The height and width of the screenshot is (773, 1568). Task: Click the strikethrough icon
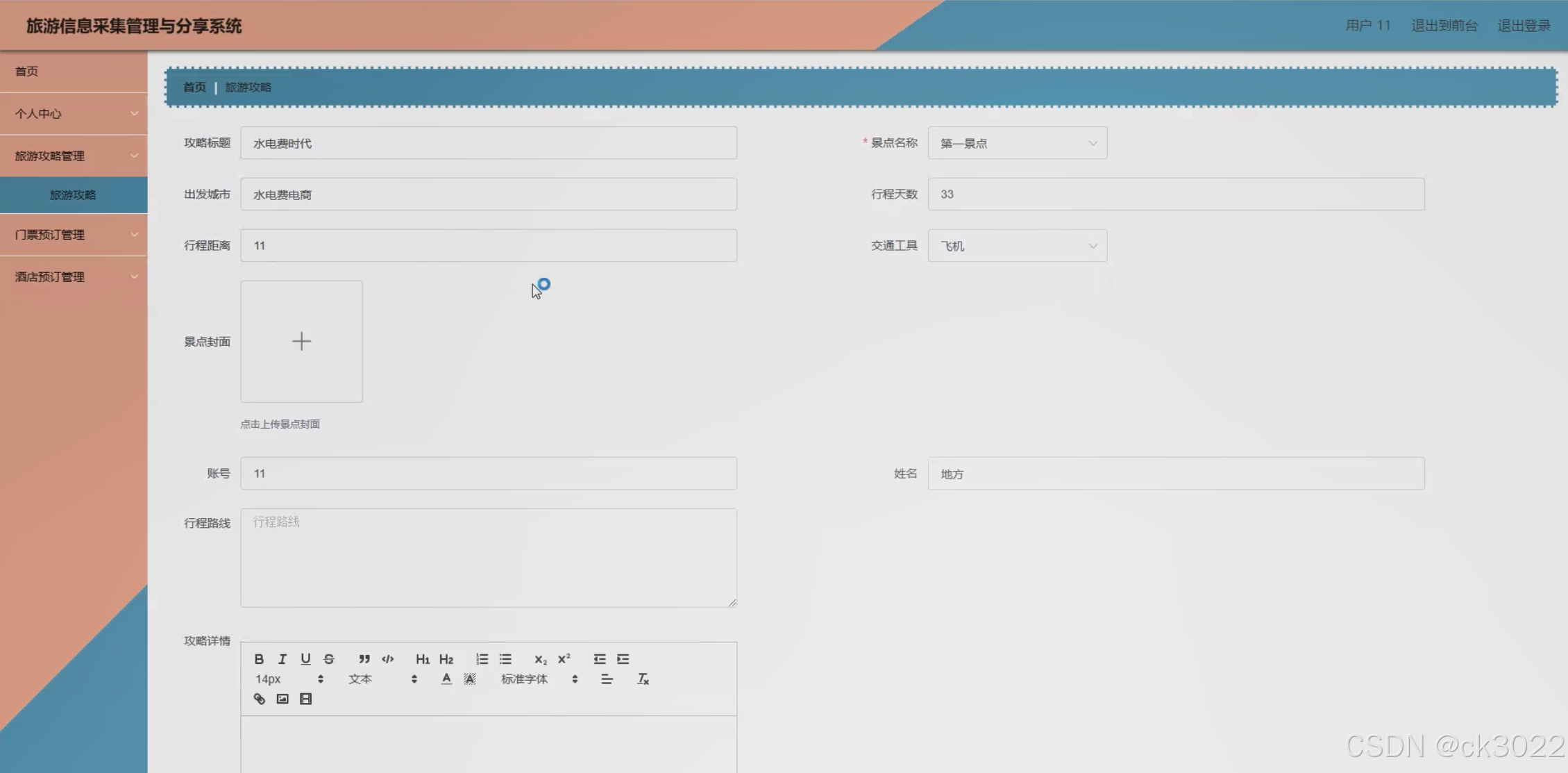click(x=329, y=659)
